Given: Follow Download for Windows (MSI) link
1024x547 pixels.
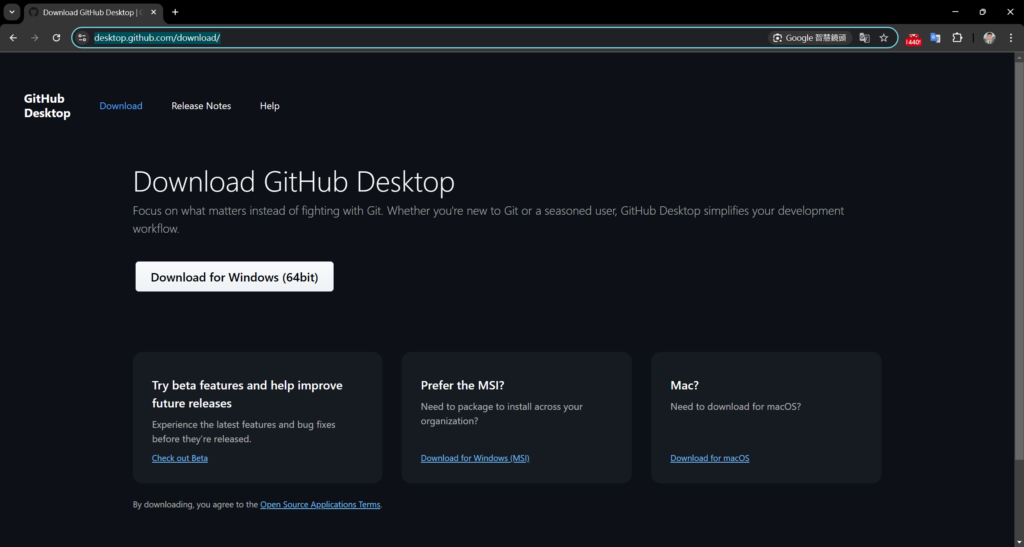Looking at the screenshot, I should point(475,458).
